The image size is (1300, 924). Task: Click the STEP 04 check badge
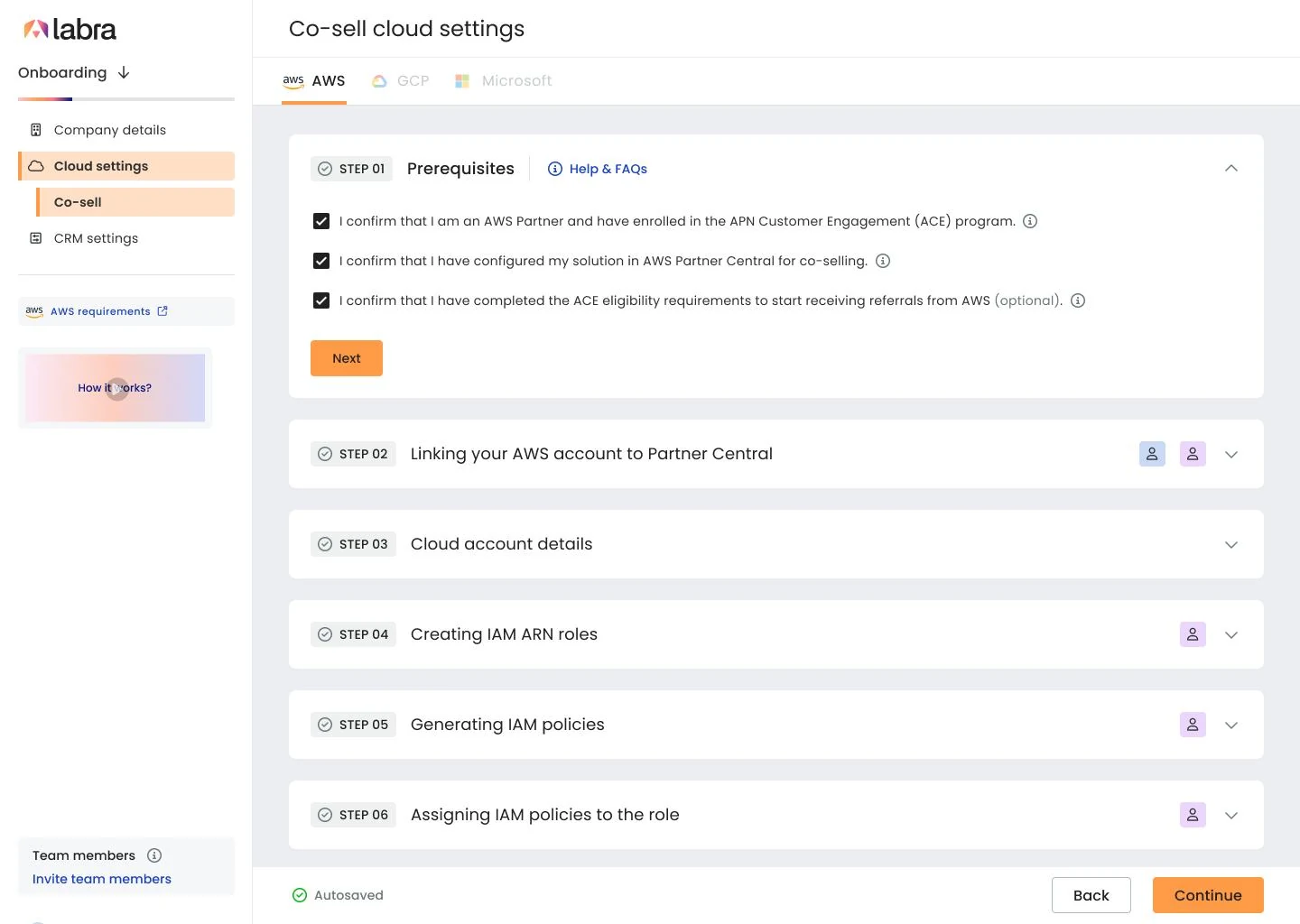click(353, 634)
